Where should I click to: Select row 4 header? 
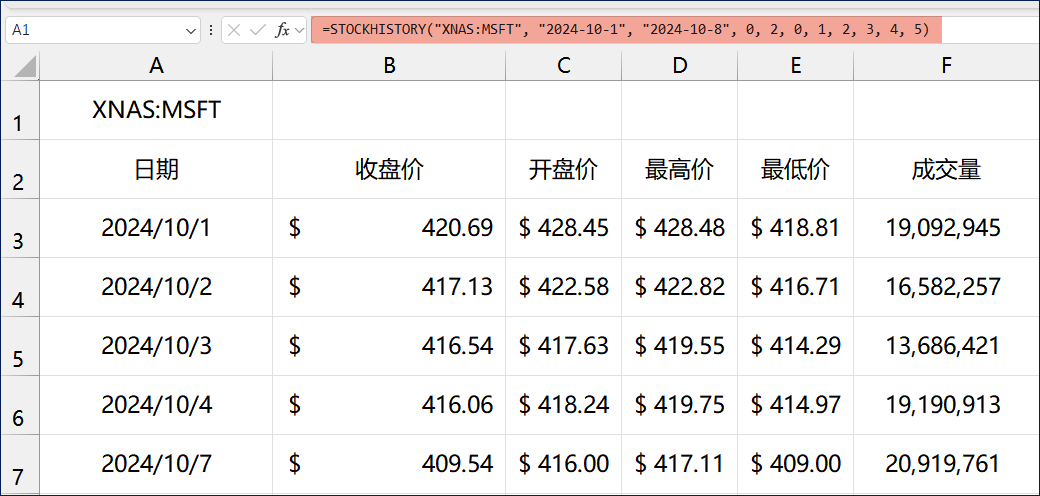tap(20, 288)
